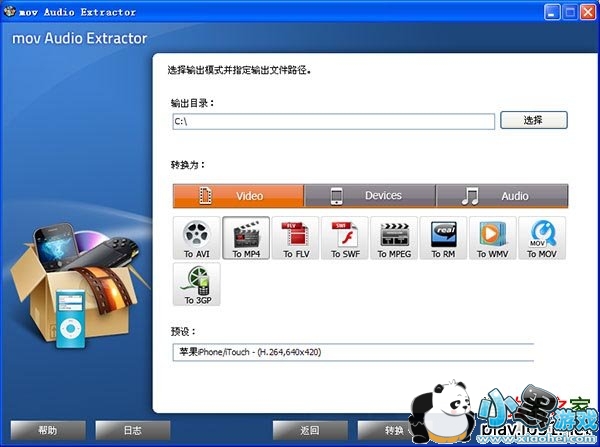Viewport: 600px width, 447px height.
Task: Select the To SWF Flash format
Action: pyautogui.click(x=345, y=238)
